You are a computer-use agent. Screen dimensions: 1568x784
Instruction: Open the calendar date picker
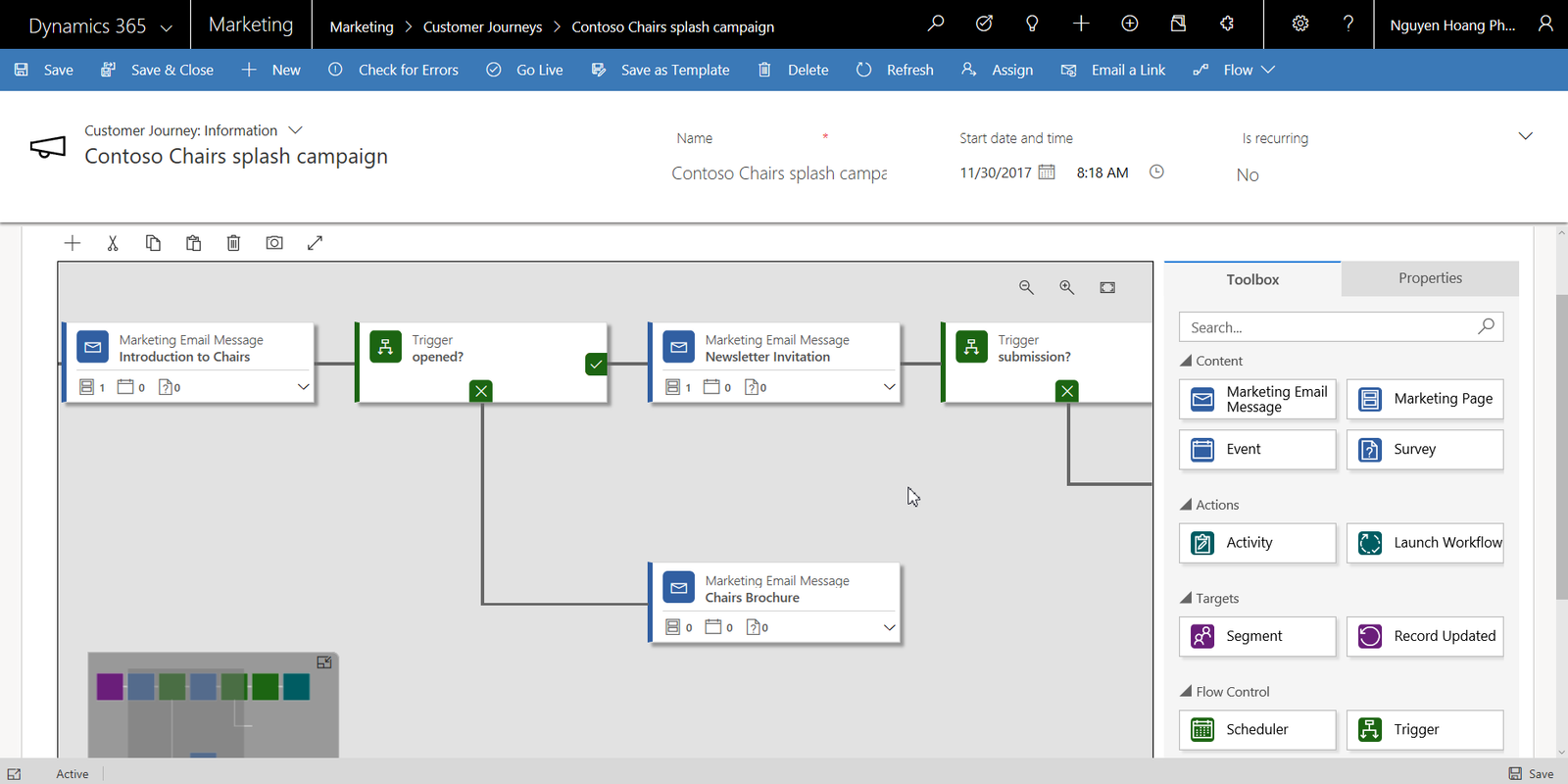coord(1047,171)
